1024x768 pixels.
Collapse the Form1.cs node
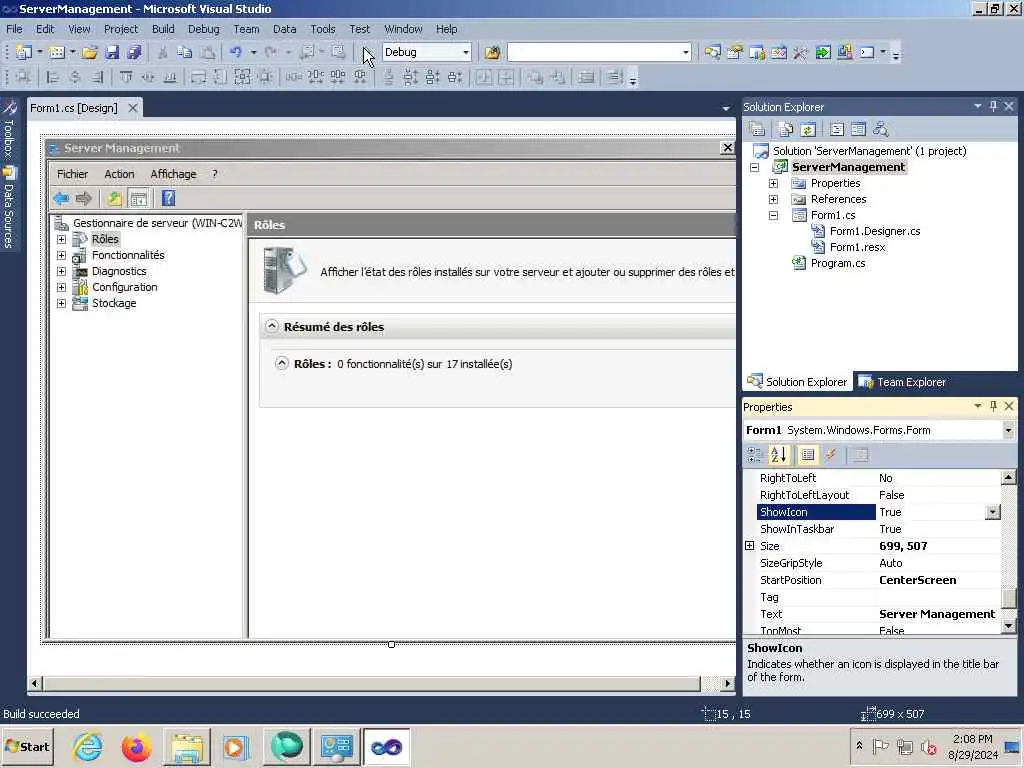point(773,216)
